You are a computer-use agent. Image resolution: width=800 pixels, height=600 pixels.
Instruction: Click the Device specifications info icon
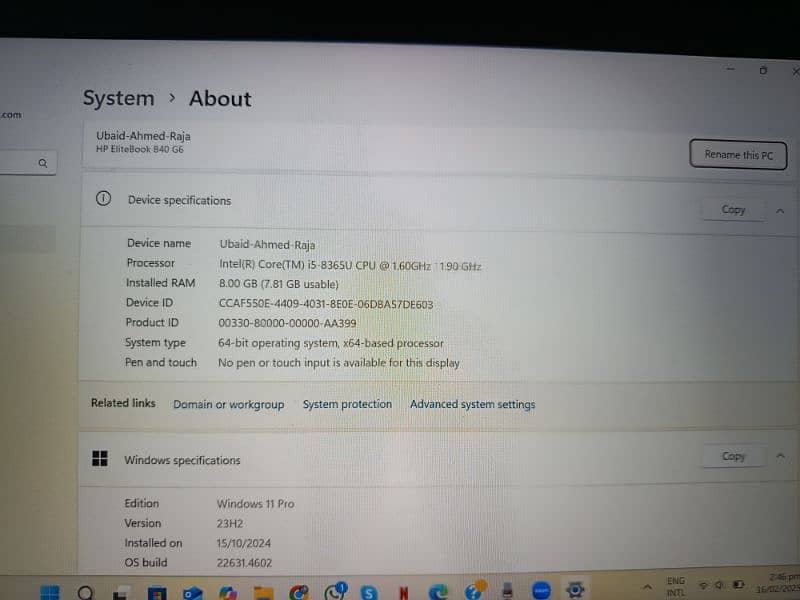click(x=103, y=199)
